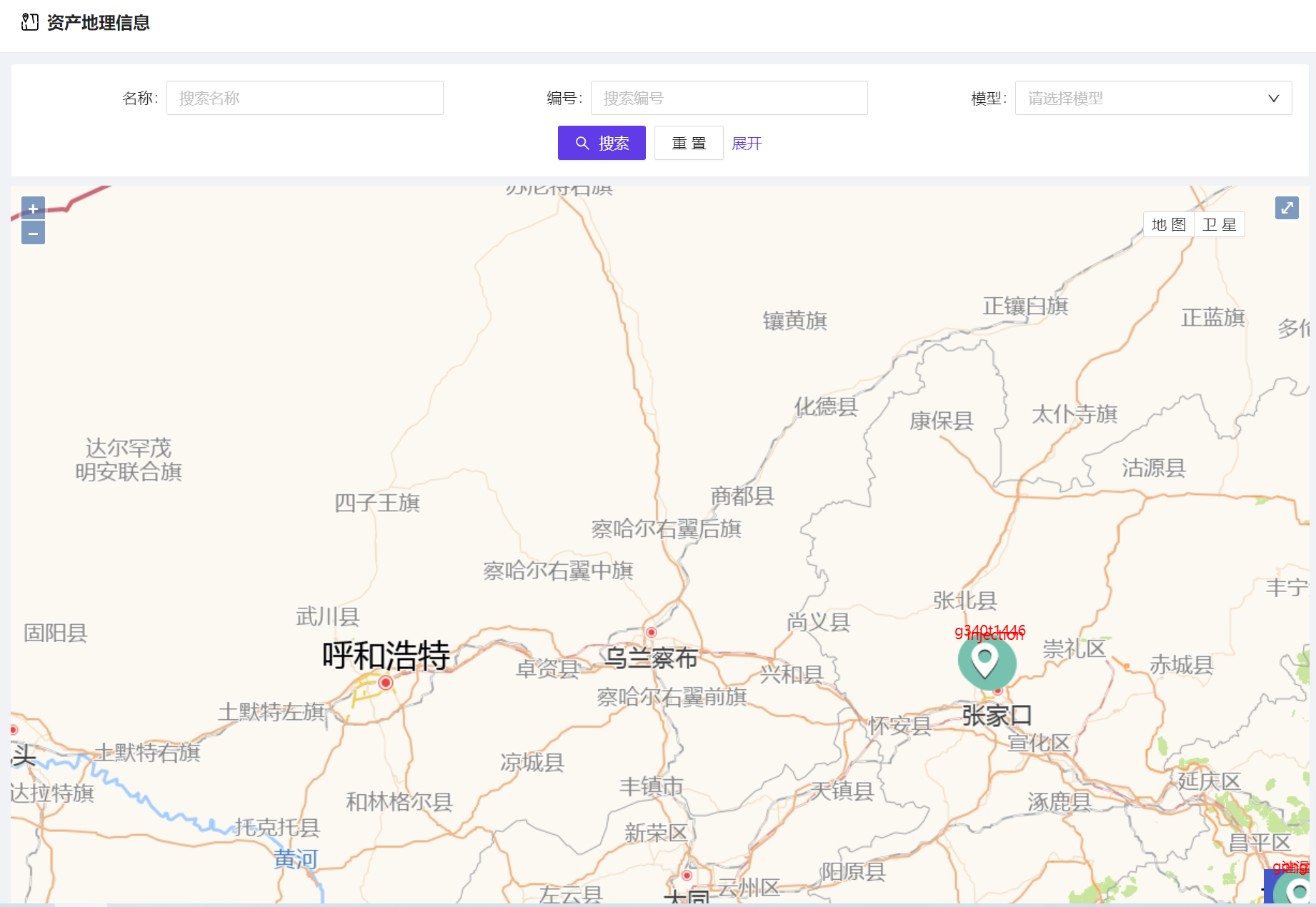Click the magnifier icon inside the 搜索 button

582,143
